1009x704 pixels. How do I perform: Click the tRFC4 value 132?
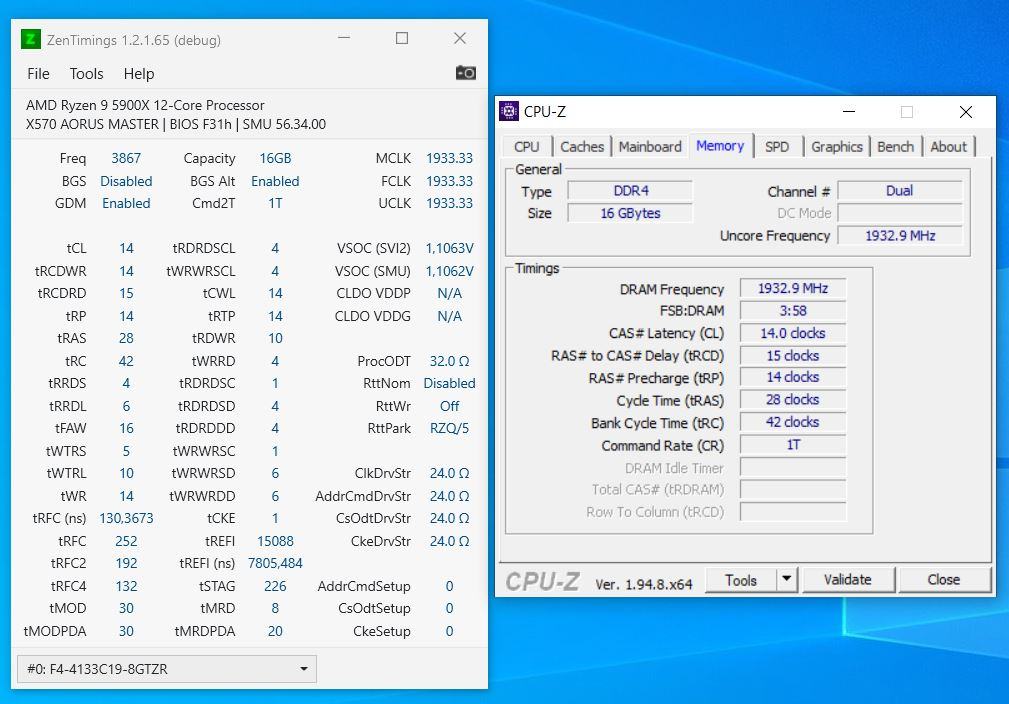coord(126,587)
